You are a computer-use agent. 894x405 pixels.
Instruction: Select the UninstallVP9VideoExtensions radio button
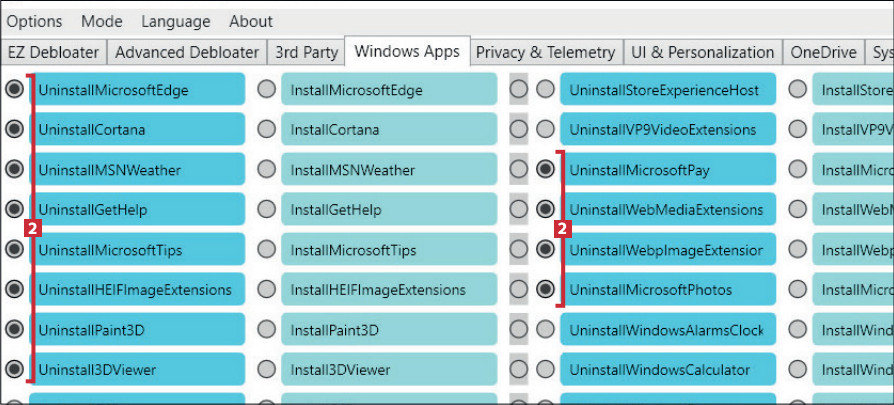pyautogui.click(x=545, y=129)
